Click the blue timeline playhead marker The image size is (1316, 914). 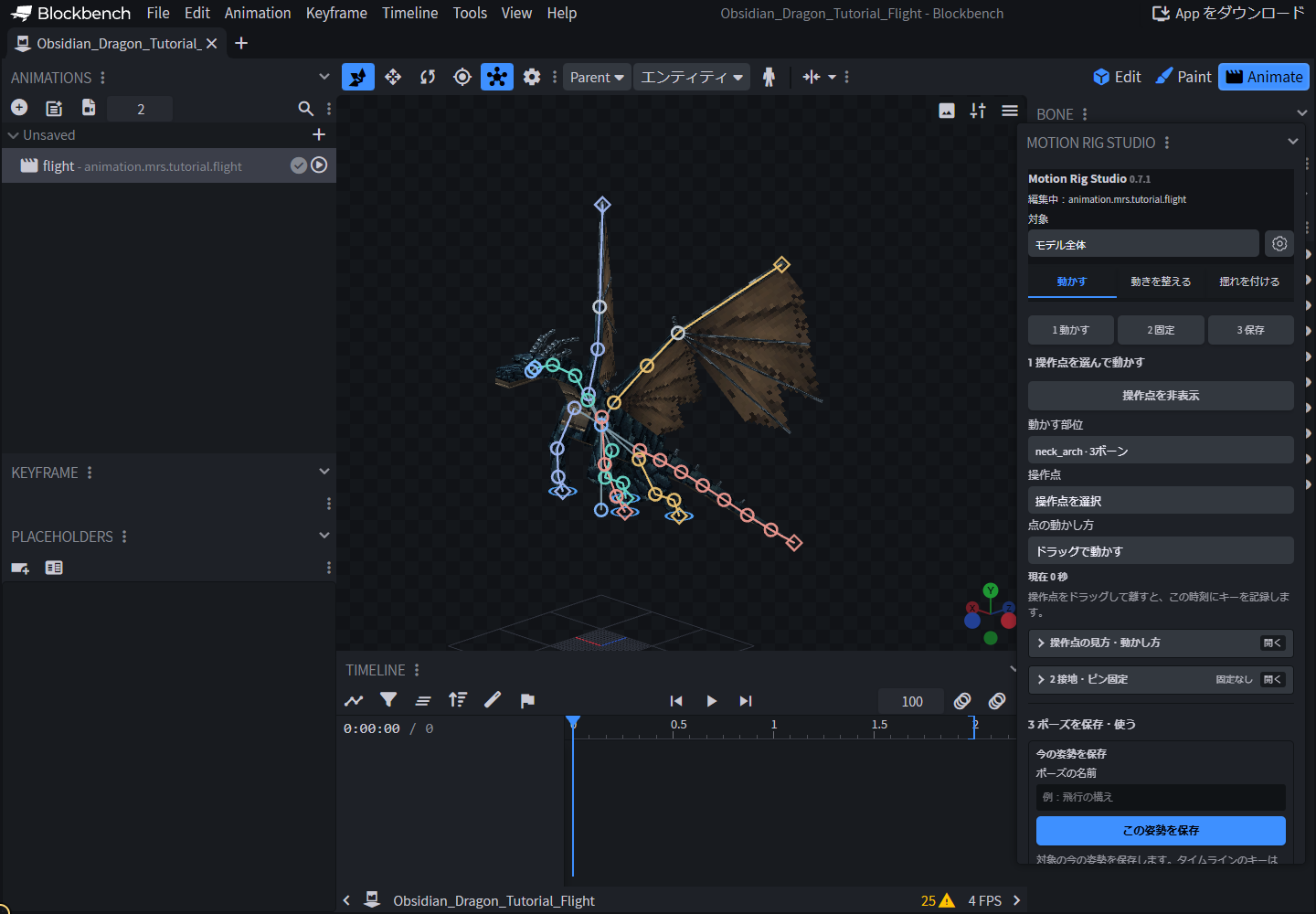[573, 722]
